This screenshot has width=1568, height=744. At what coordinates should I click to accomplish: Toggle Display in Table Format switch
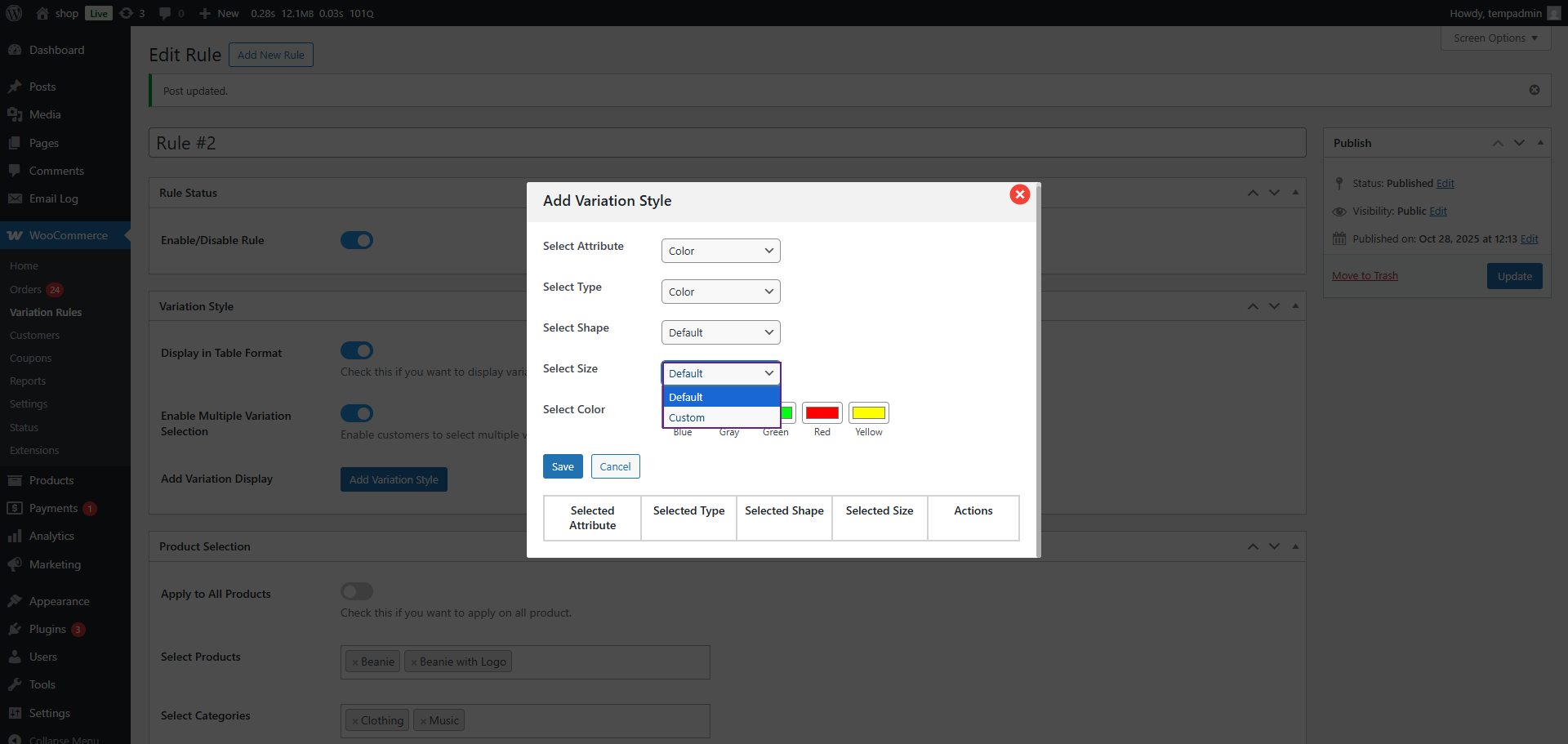pos(357,350)
